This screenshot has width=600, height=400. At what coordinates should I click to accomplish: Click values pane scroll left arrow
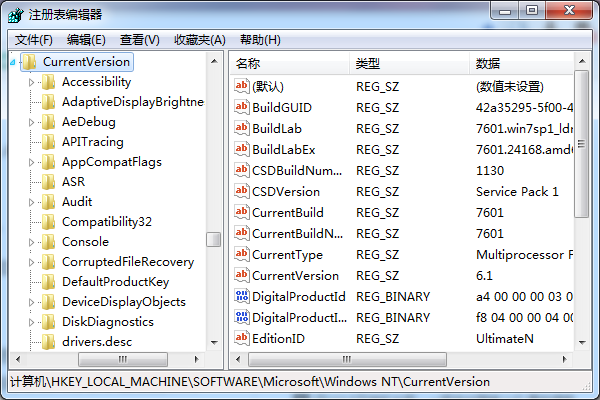tap(238, 359)
